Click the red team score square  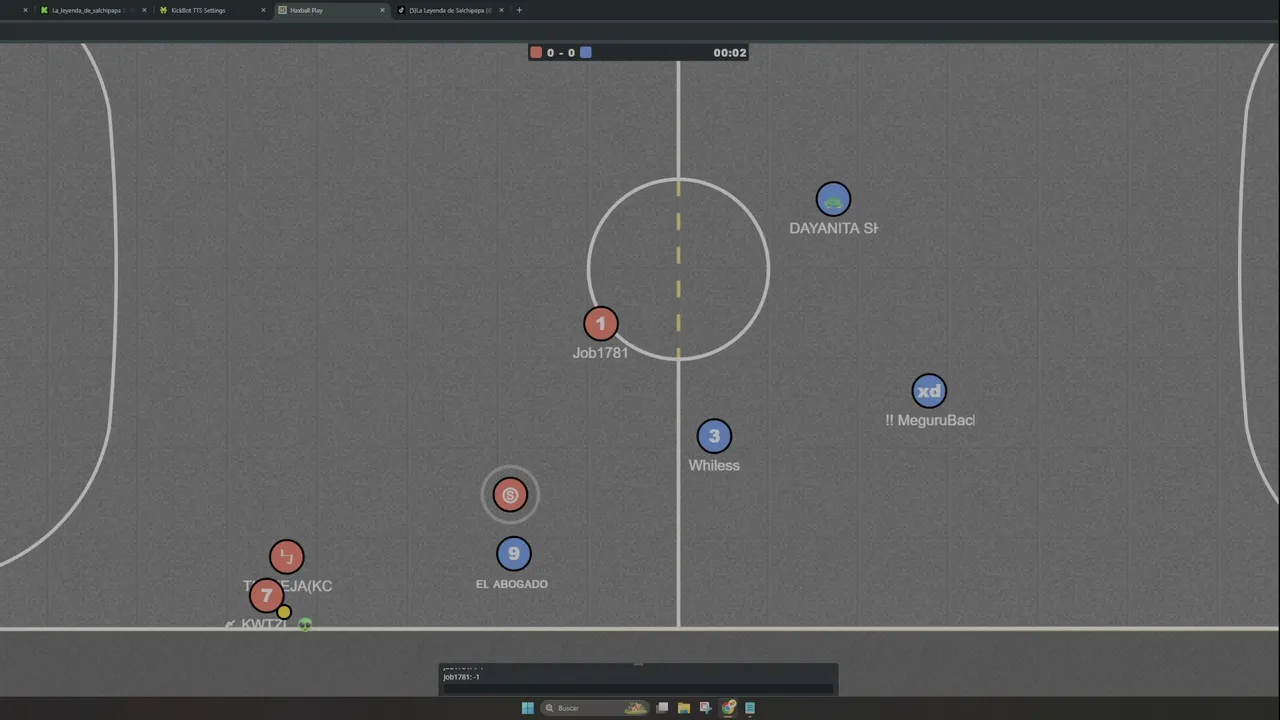536,53
